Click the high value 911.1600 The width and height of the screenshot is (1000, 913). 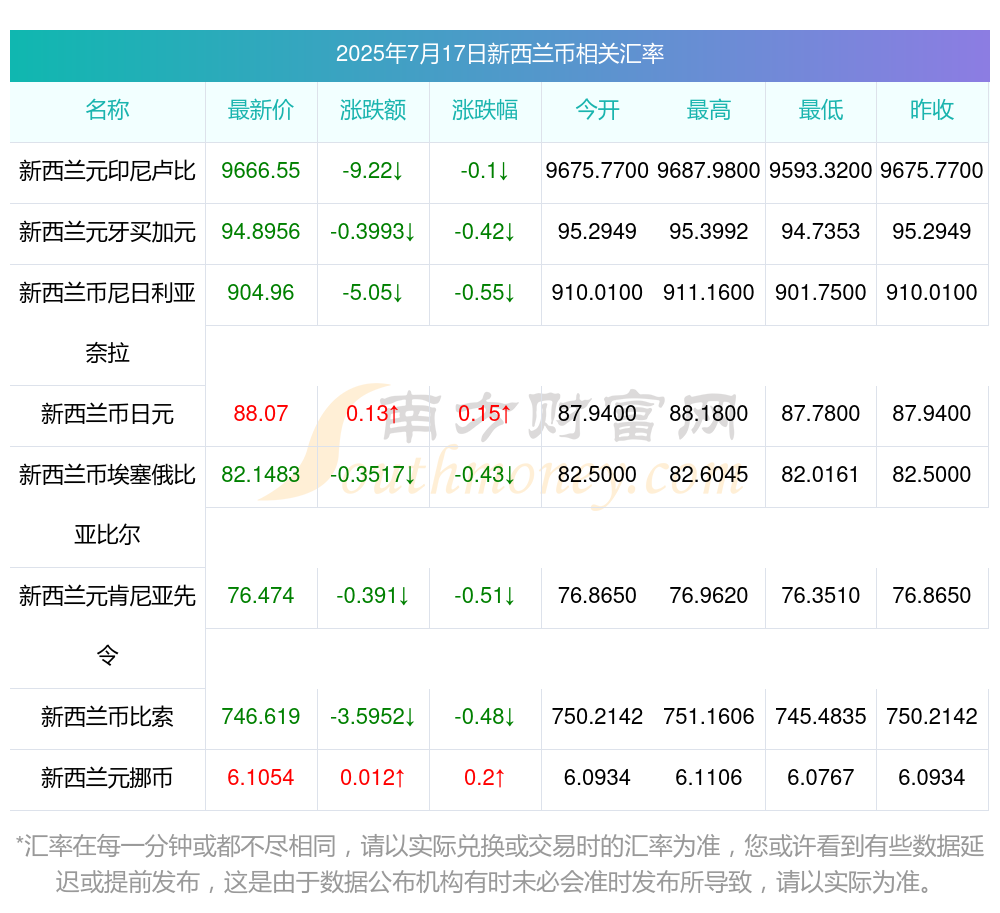(x=709, y=293)
